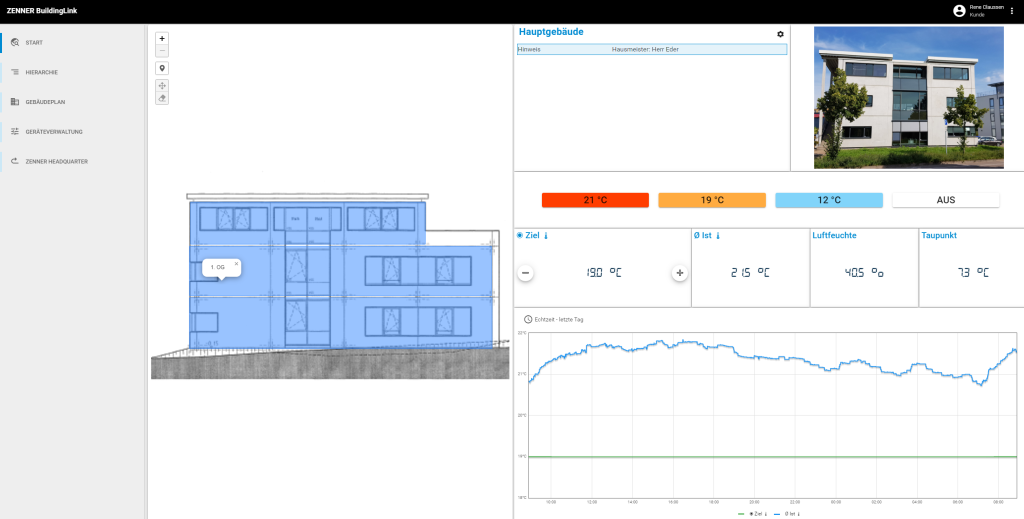Click the 1. OG floor label
1024x519 pixels.
(x=217, y=268)
